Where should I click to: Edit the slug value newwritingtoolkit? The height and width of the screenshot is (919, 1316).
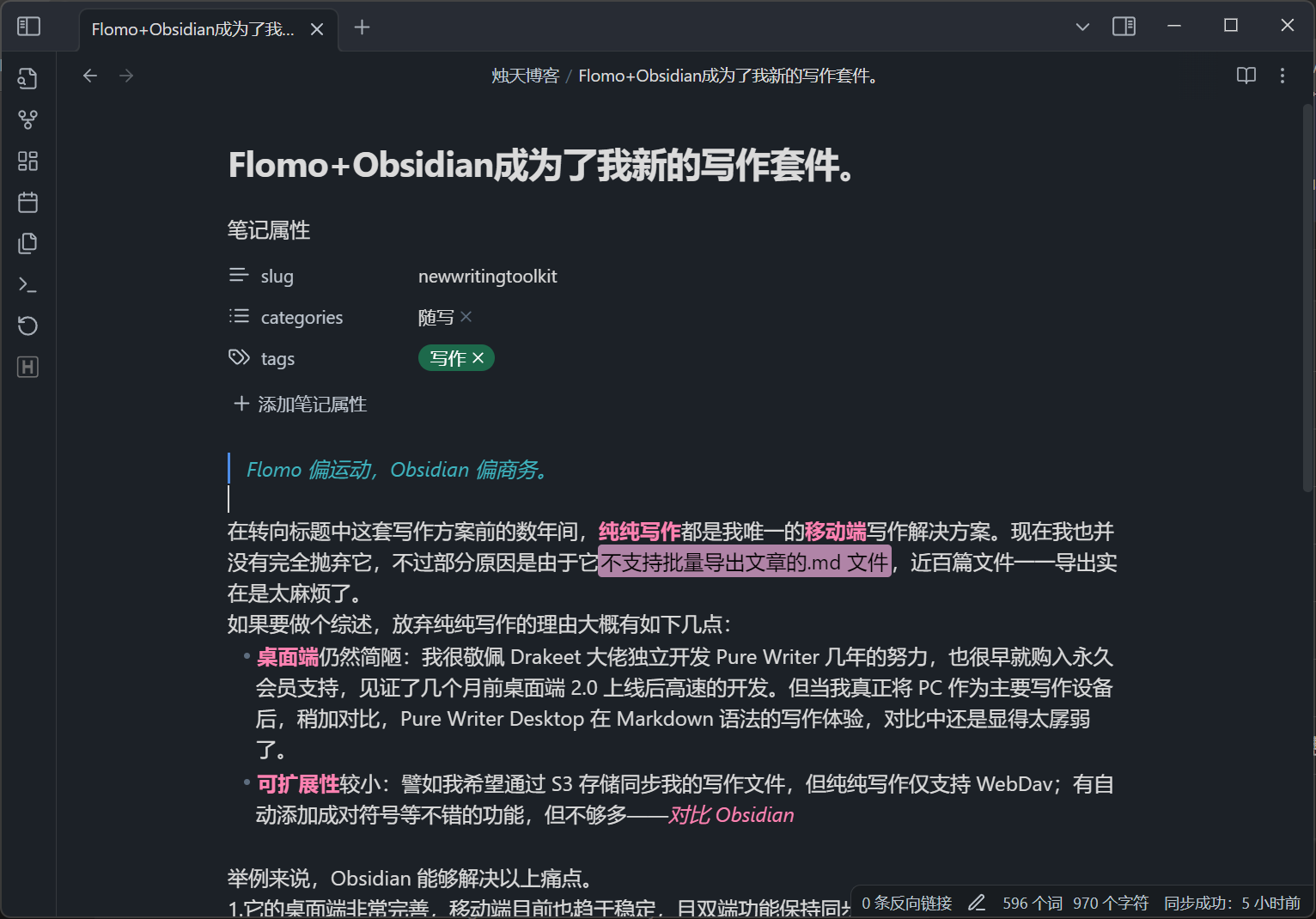487,277
